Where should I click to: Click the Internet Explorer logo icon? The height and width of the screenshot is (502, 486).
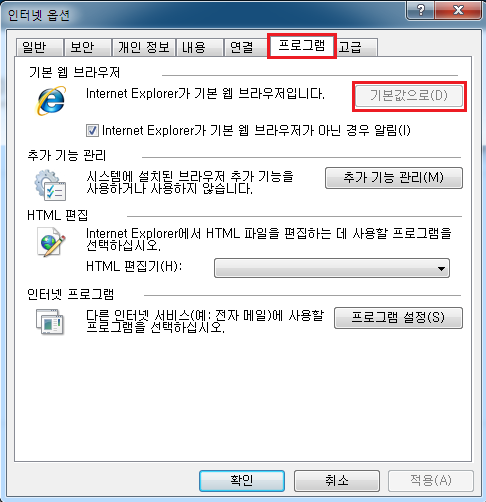[51, 100]
